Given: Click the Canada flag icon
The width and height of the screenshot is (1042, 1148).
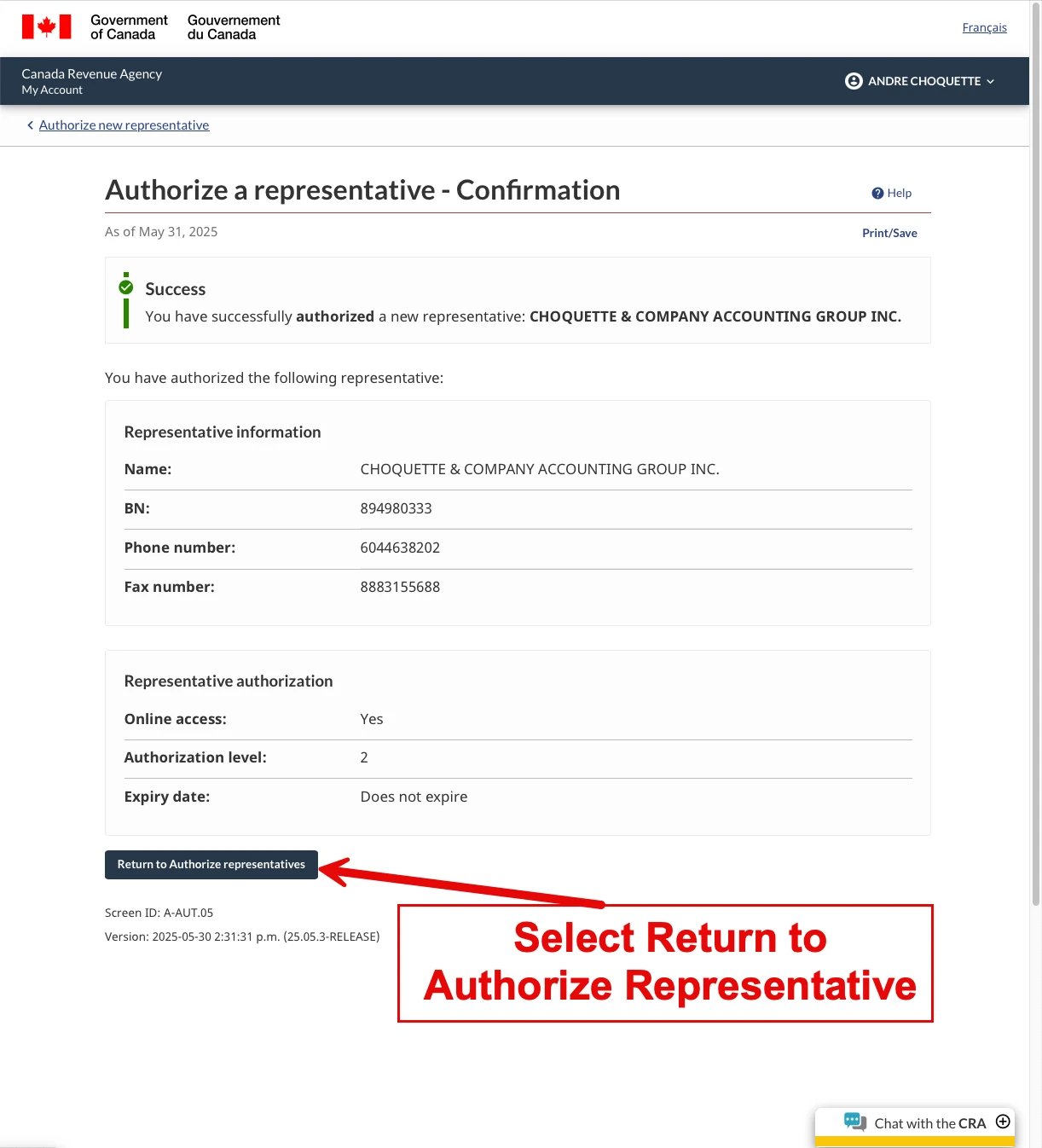Looking at the screenshot, I should (47, 27).
